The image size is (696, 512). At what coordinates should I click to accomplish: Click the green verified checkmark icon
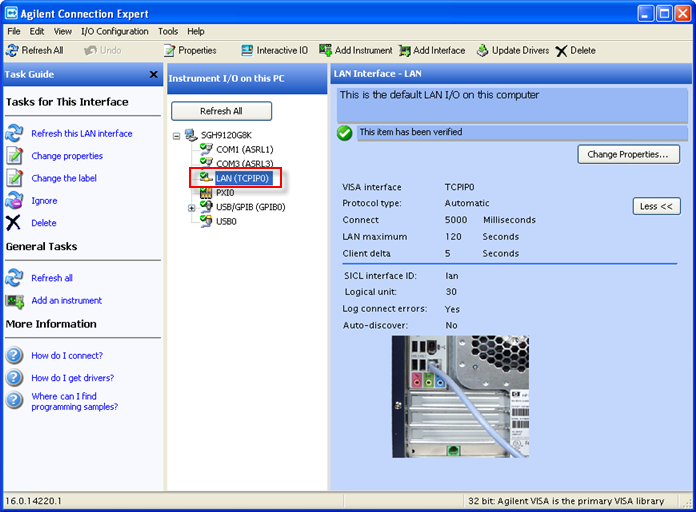click(x=344, y=133)
